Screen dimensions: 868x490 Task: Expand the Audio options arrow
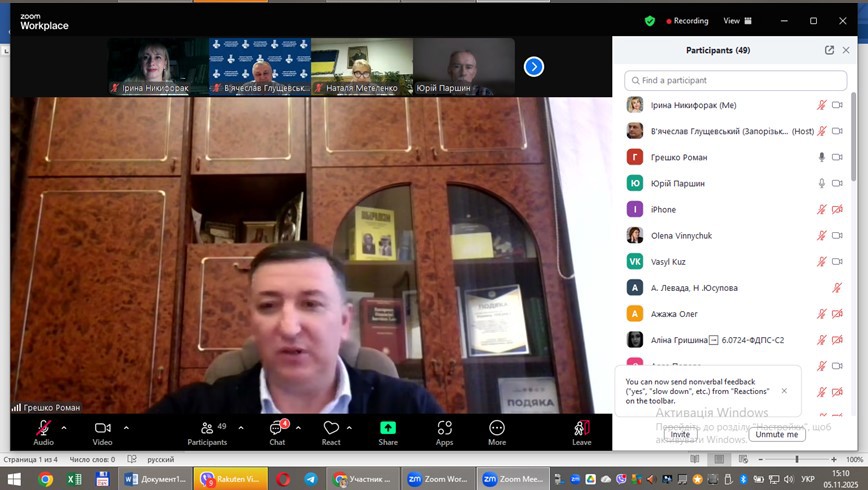[64, 427]
